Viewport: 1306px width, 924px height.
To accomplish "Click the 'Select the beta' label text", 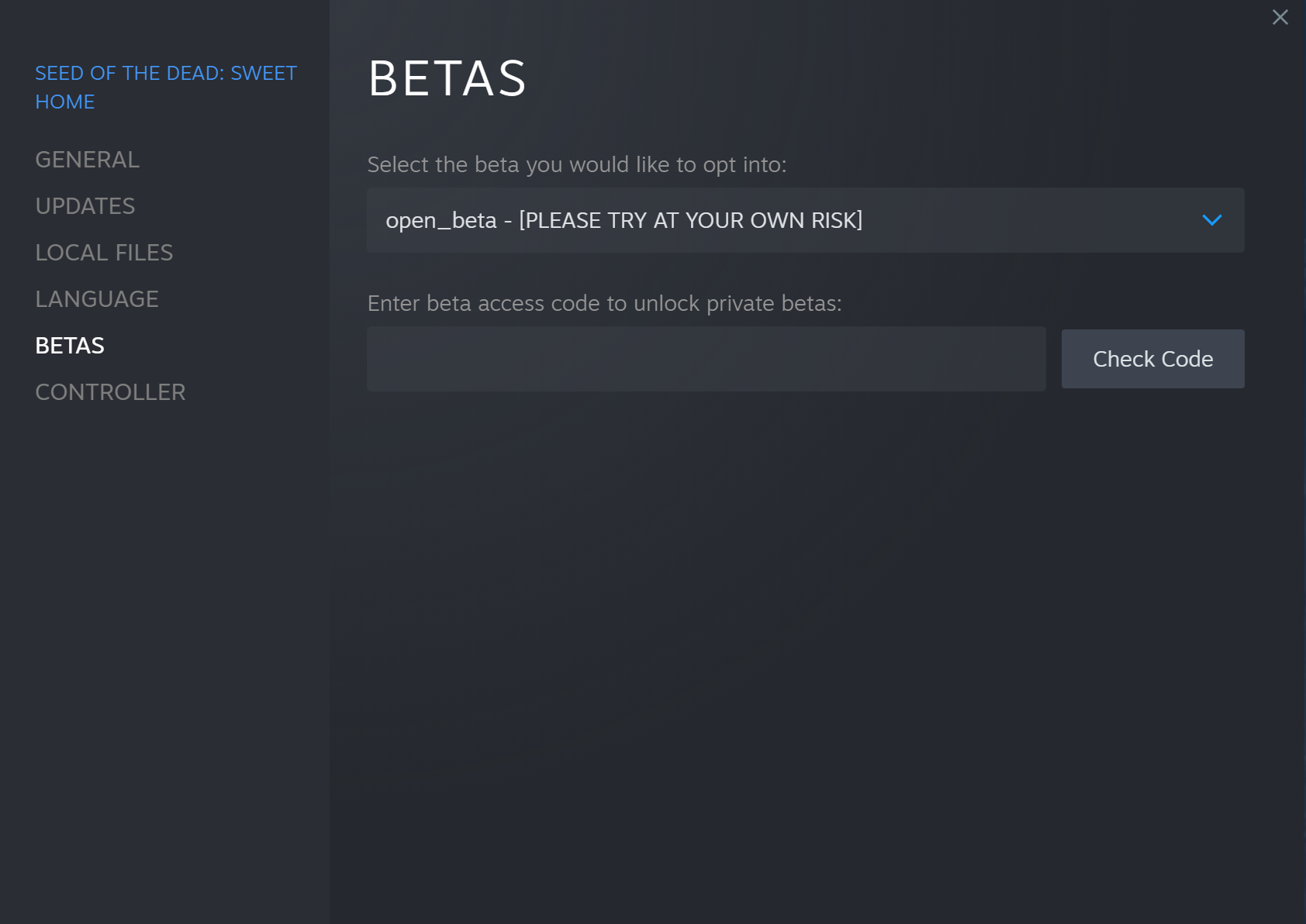I will (576, 164).
